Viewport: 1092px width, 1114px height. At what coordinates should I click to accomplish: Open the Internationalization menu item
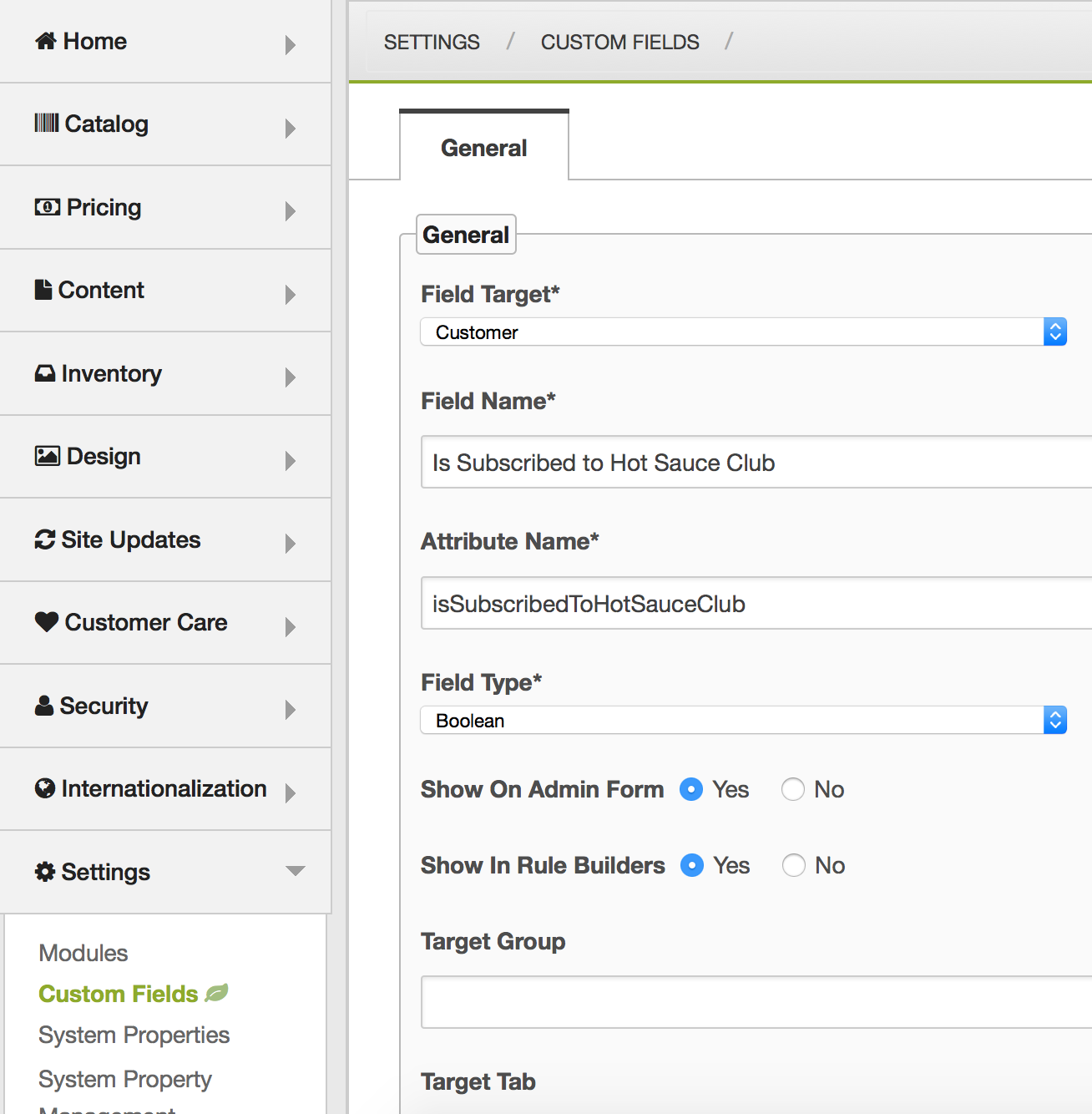coord(165,788)
